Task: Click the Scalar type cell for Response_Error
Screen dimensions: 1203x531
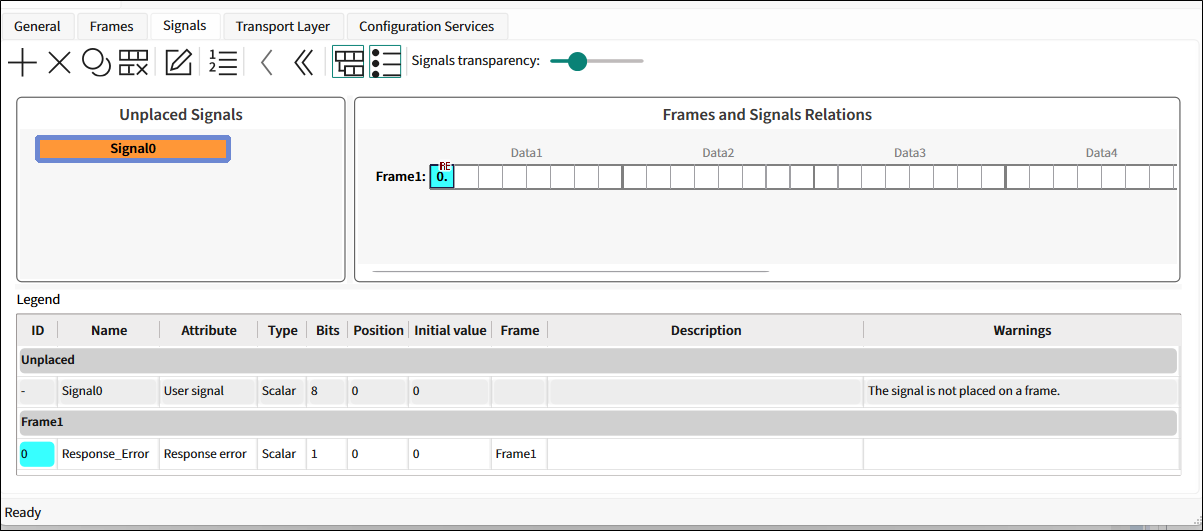Action: [x=283, y=454]
